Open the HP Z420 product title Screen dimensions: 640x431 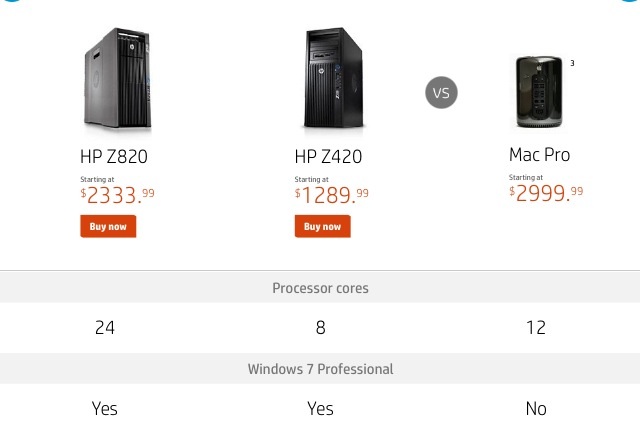[x=328, y=156]
